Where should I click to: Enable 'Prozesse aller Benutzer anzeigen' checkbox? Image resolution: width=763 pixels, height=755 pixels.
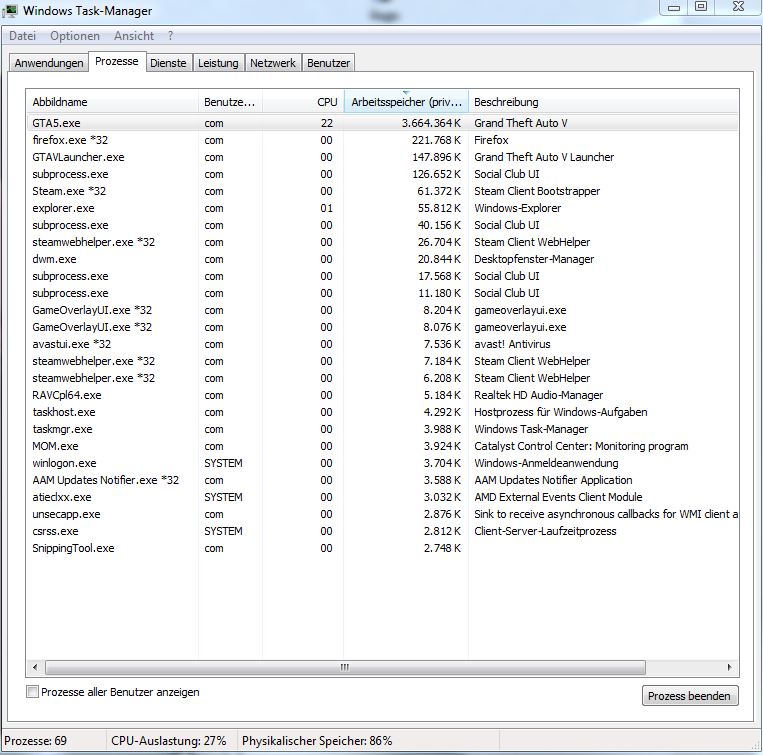coord(32,692)
